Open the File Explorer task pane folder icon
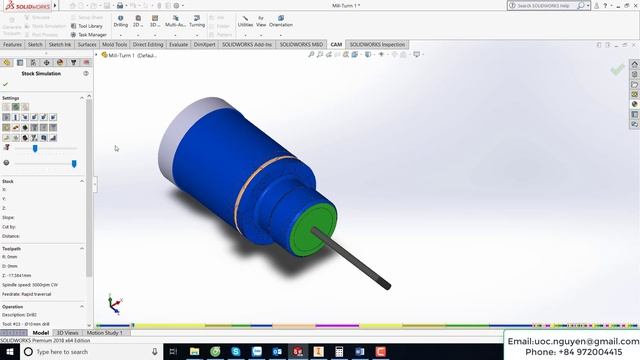 634,84
